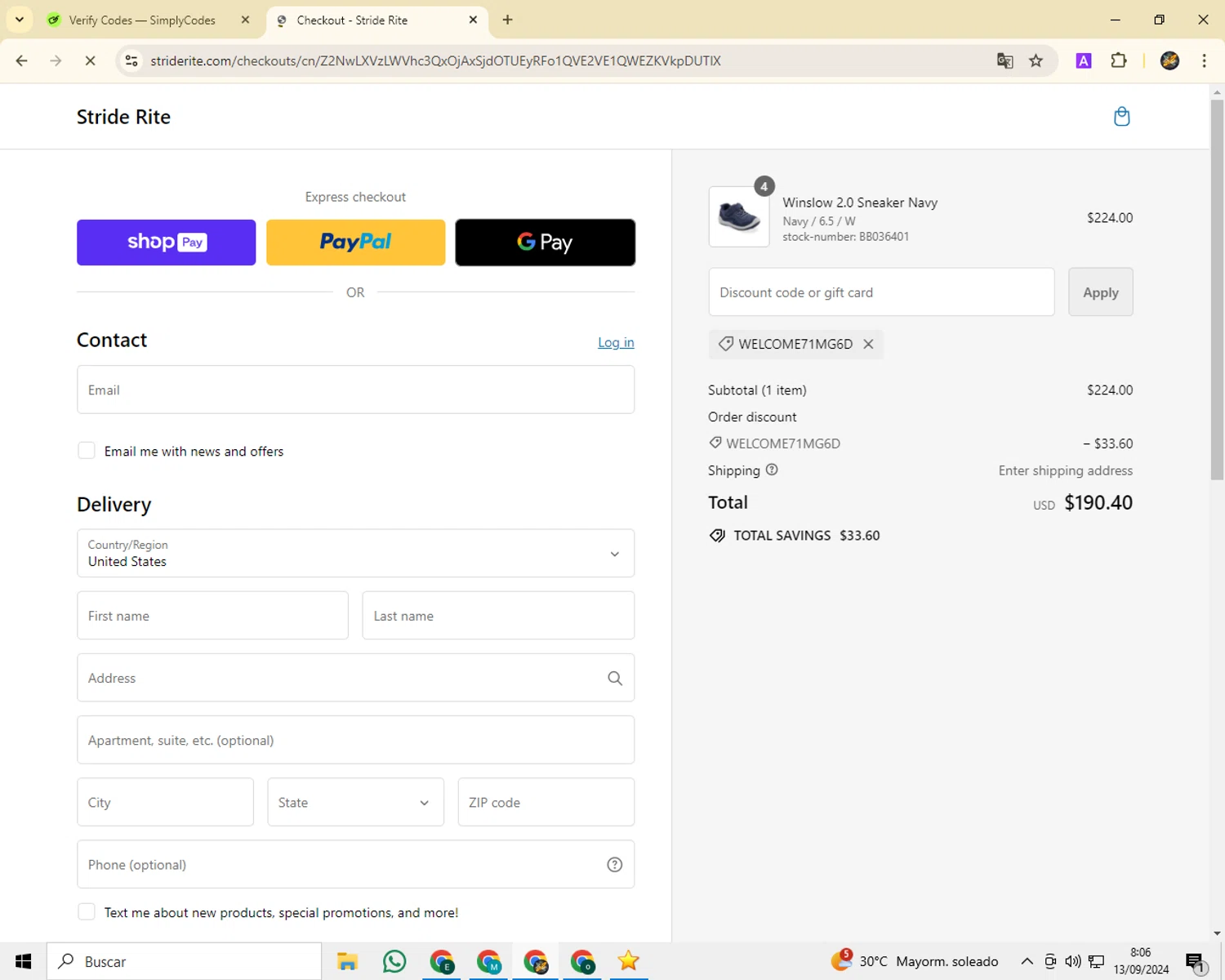Screen dimensions: 1225x980
Task: Pay with PayPal button
Action: pyautogui.click(x=355, y=242)
